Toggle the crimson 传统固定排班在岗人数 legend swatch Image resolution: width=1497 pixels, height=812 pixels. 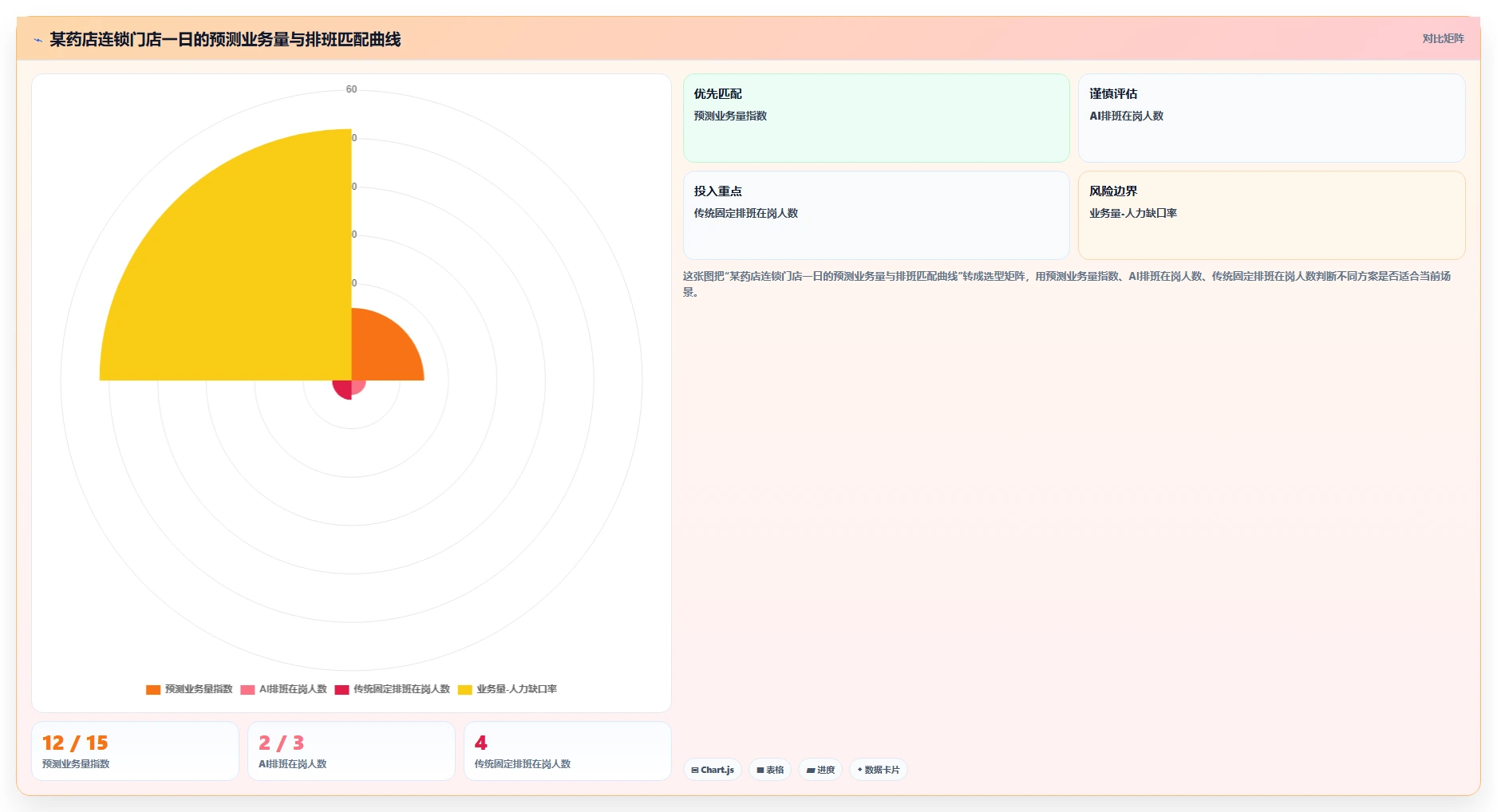point(342,690)
